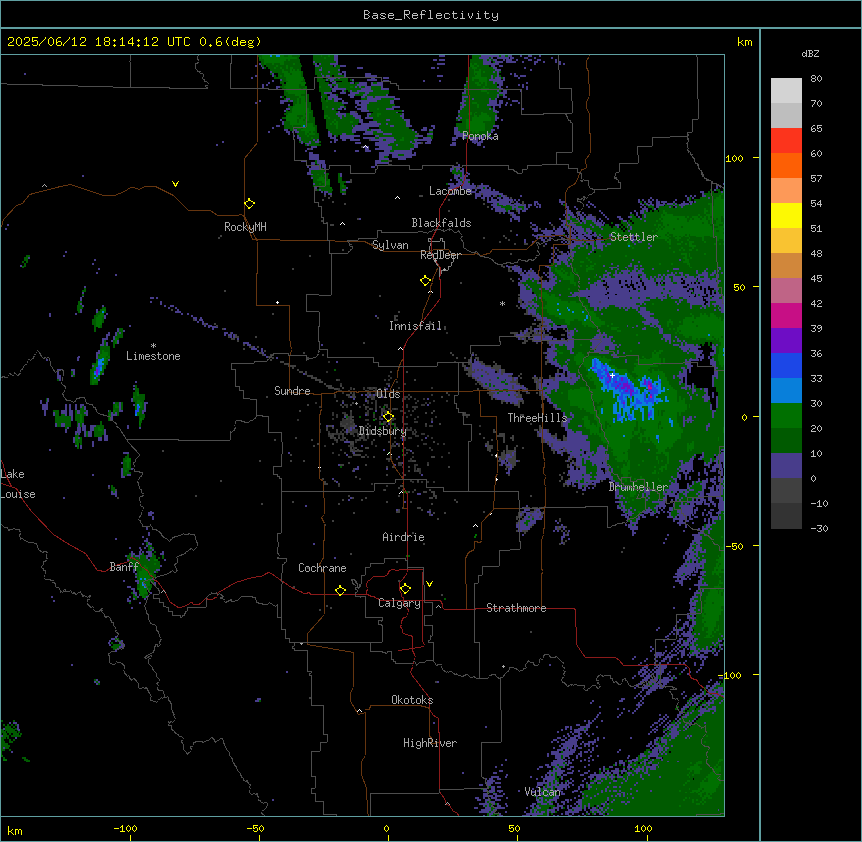Click the yellow V marker east of Calgary

429,584
